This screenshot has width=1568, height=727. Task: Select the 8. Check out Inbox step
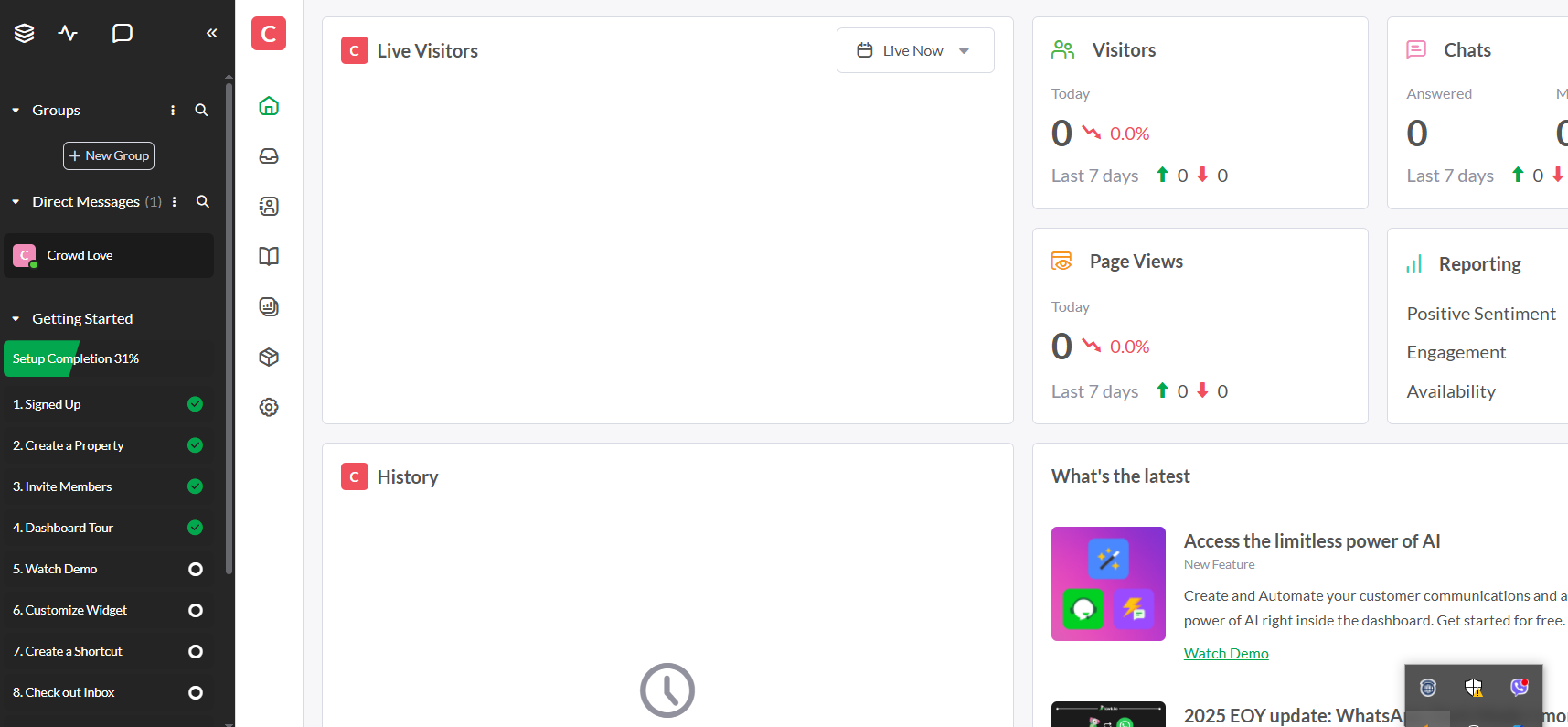click(x=109, y=692)
